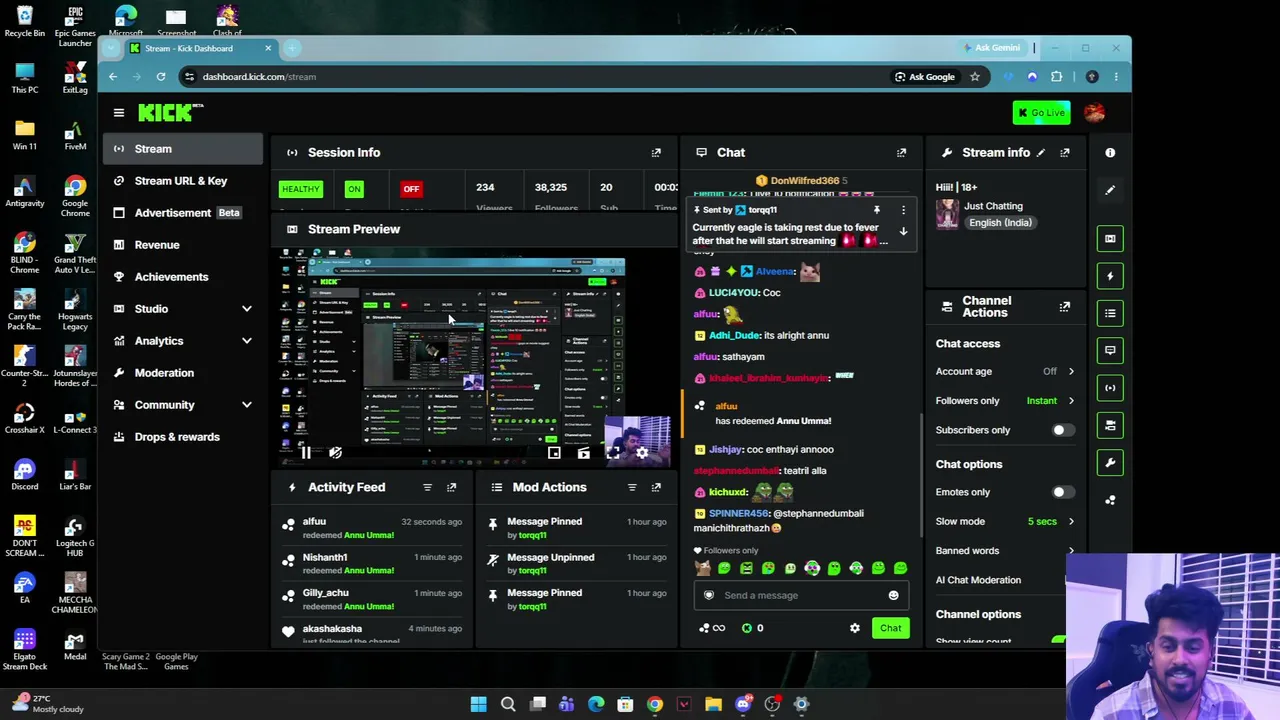
Task: Go to Revenue page
Action: point(182,245)
